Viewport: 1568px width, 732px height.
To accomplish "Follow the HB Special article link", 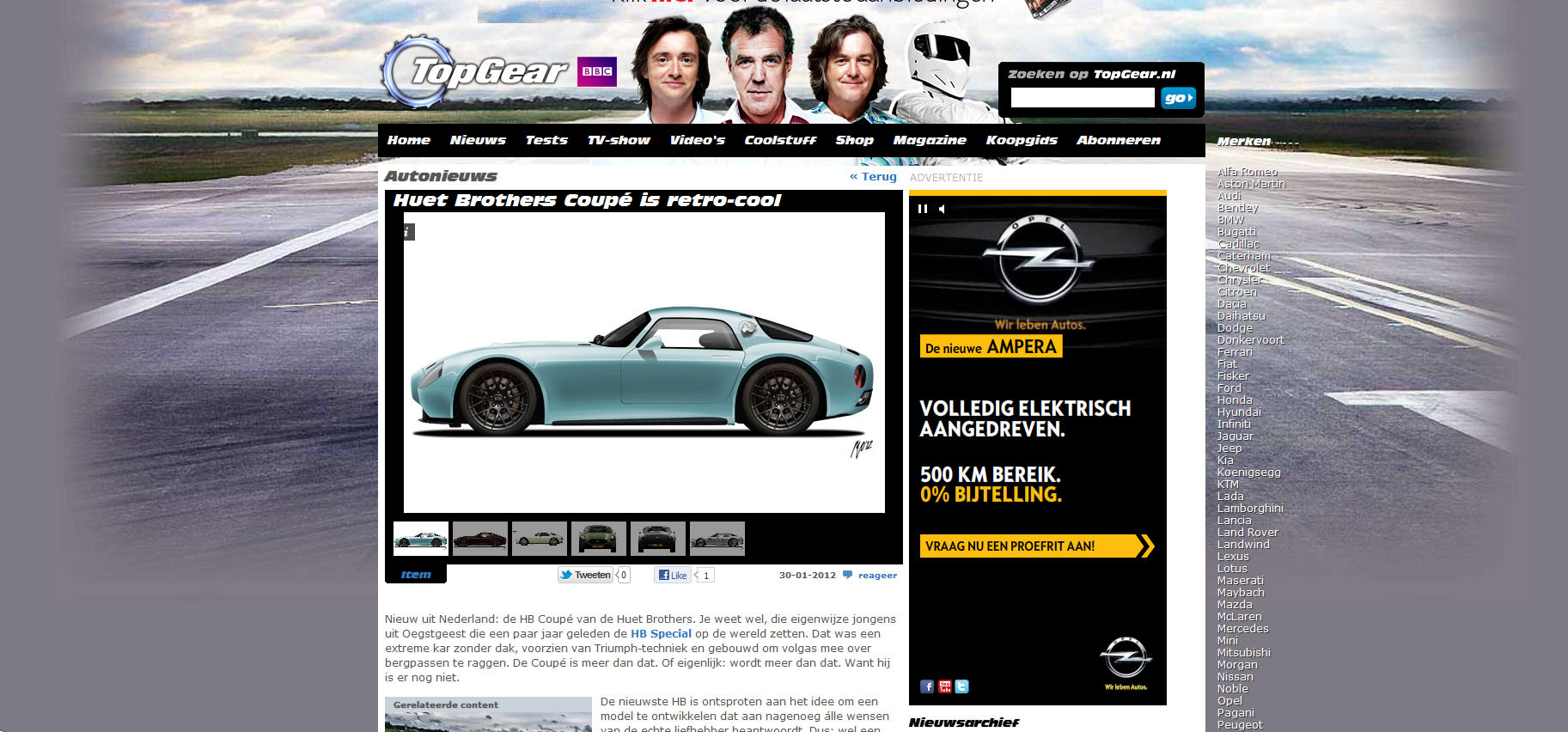I will tap(661, 634).
